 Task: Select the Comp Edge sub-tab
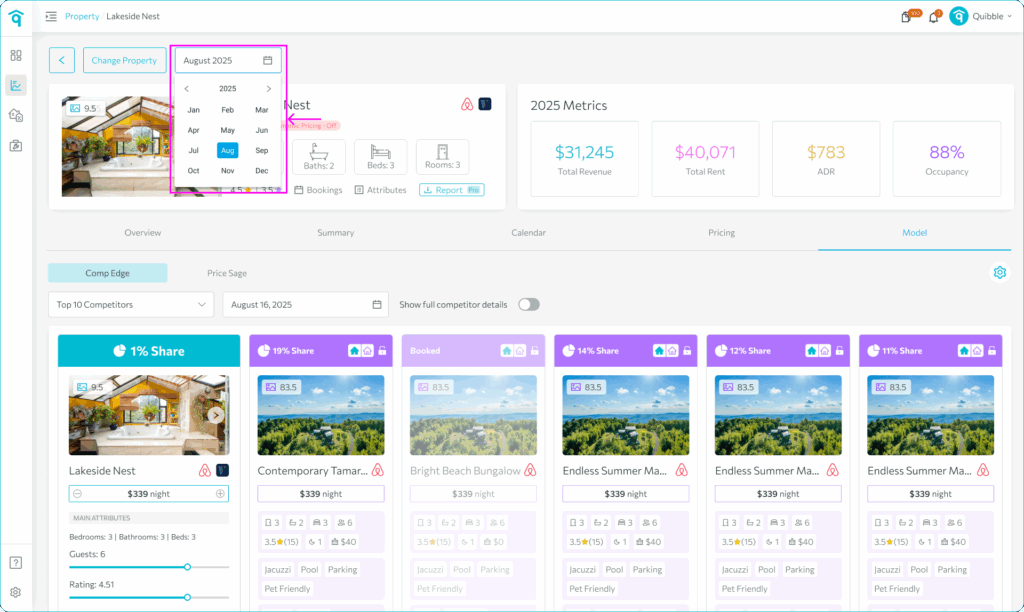[x=108, y=273]
